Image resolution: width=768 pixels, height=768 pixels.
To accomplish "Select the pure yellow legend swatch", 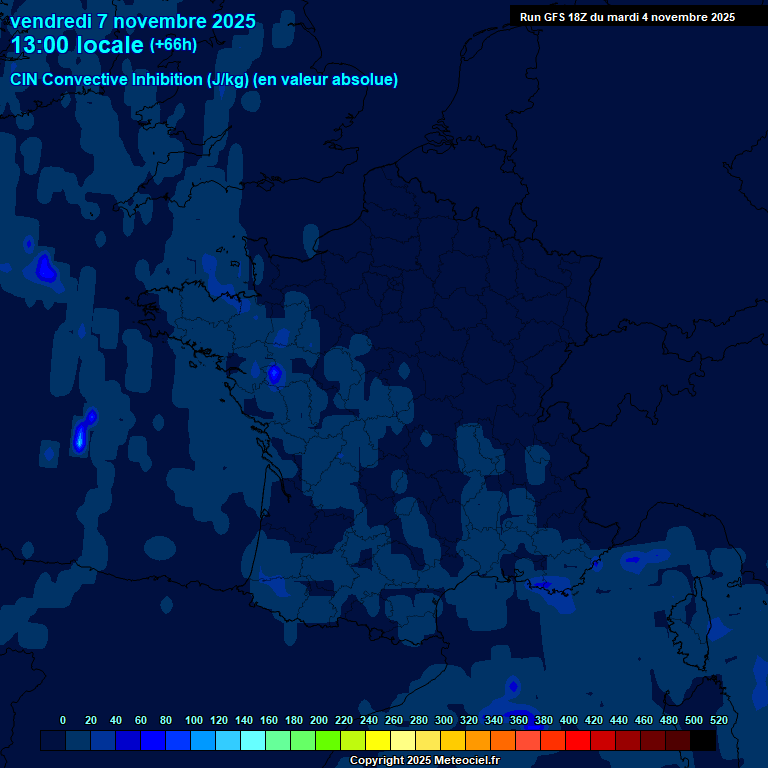I will [x=378, y=741].
